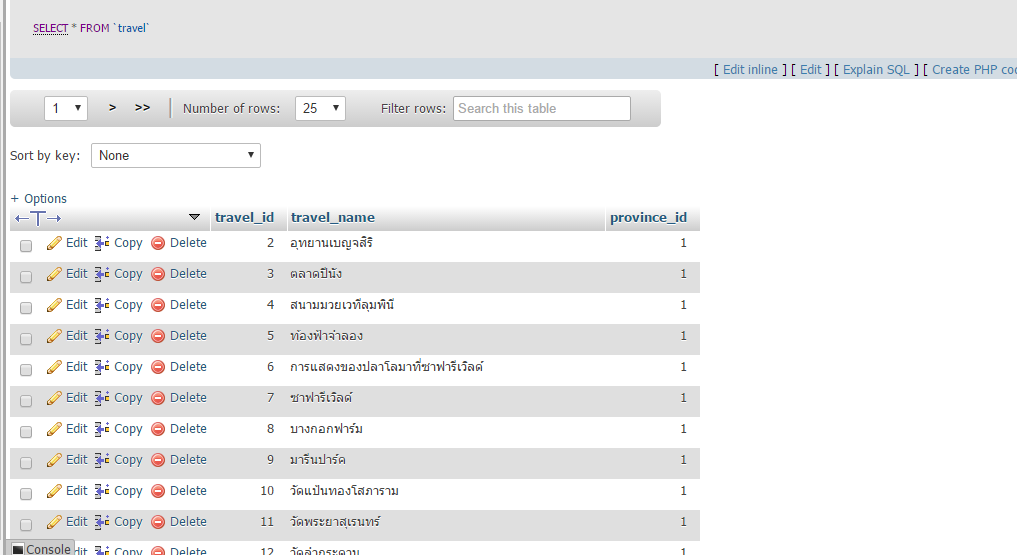Tick the checkbox for travel_id 6
Image resolution: width=1017 pixels, height=555 pixels.
tap(26, 370)
